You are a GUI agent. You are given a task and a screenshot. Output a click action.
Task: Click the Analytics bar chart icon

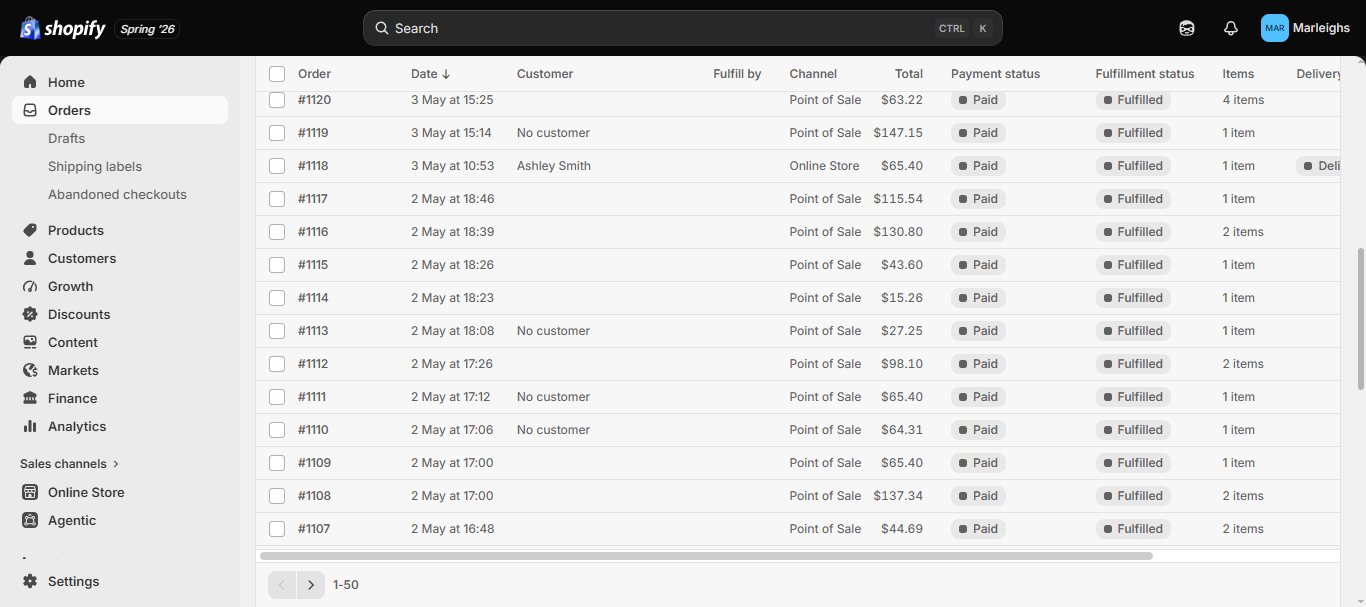click(x=30, y=426)
